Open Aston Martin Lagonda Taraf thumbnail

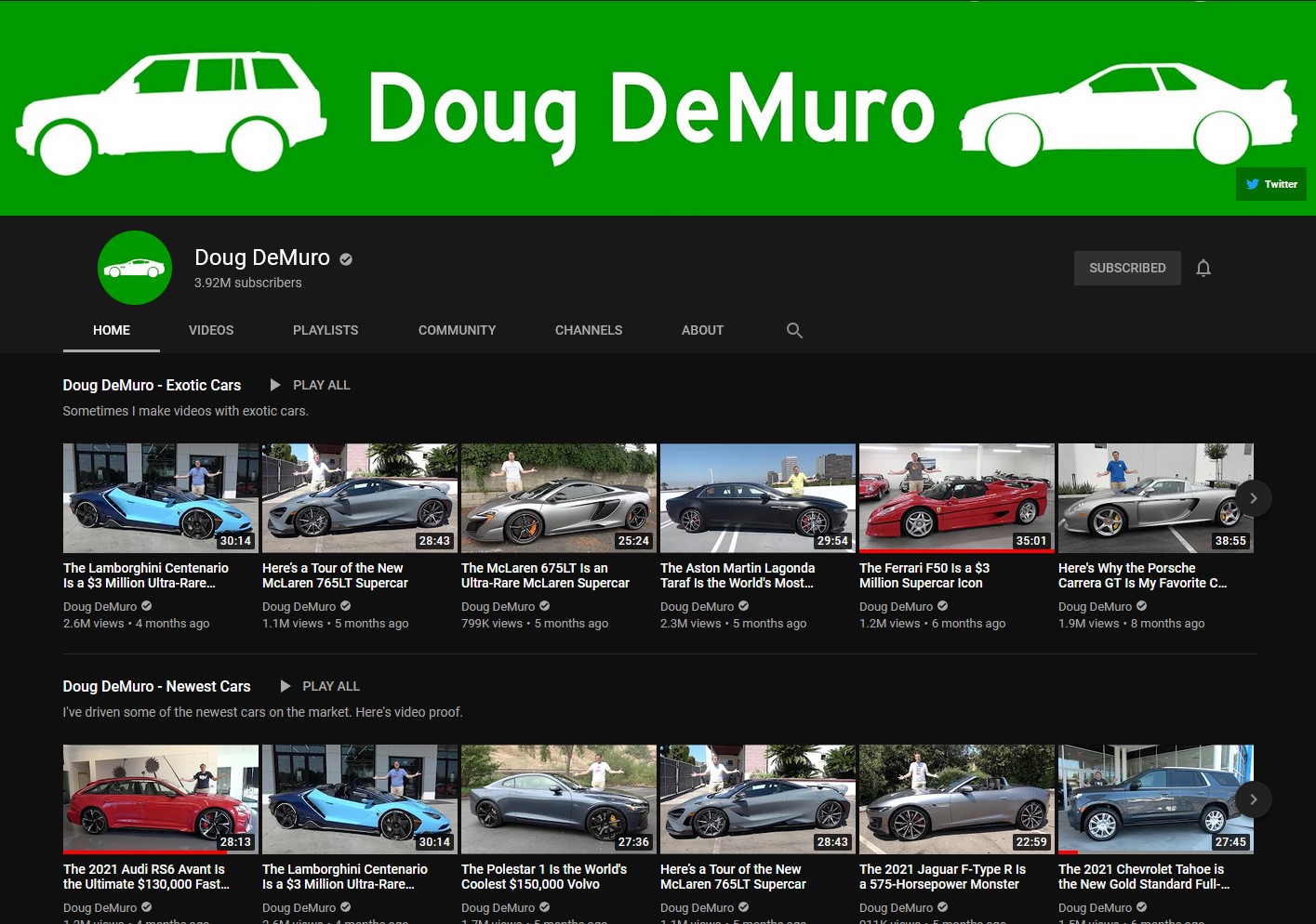[x=758, y=498]
